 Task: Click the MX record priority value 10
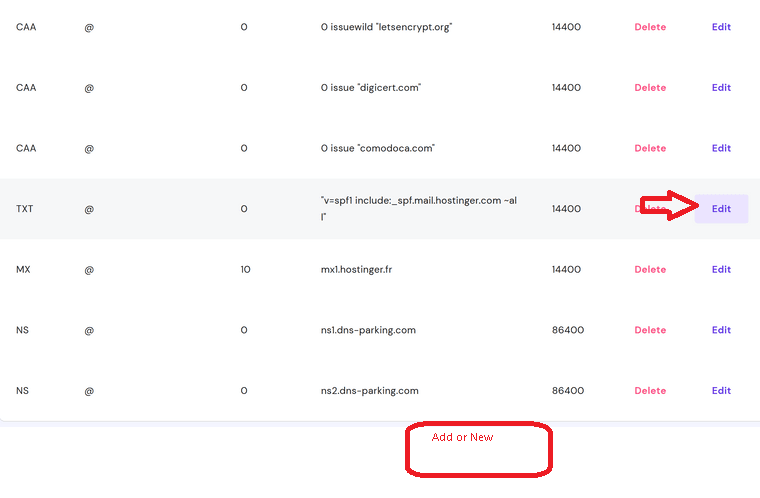click(245, 270)
